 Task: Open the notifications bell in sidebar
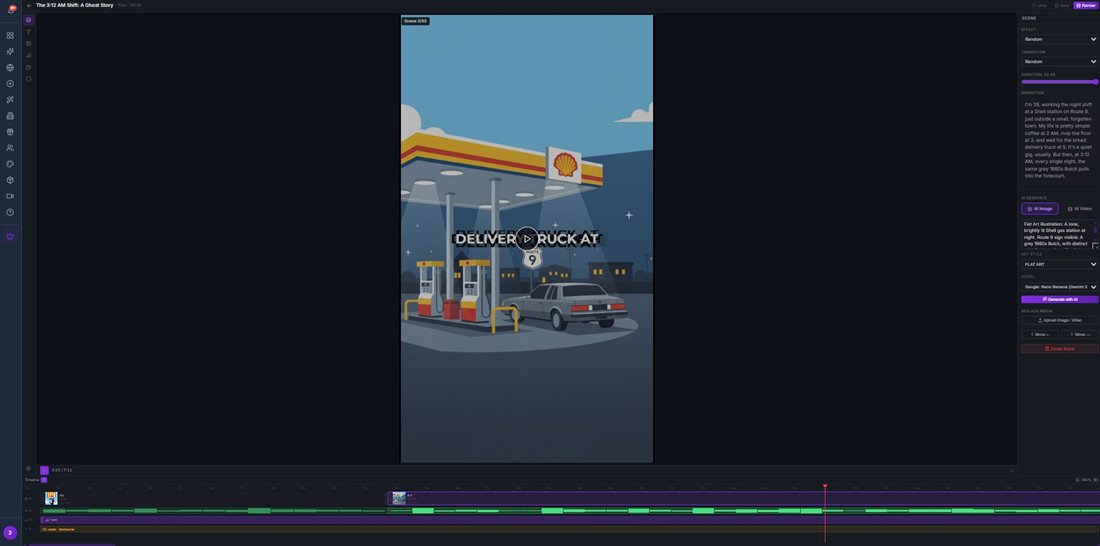(11, 9)
